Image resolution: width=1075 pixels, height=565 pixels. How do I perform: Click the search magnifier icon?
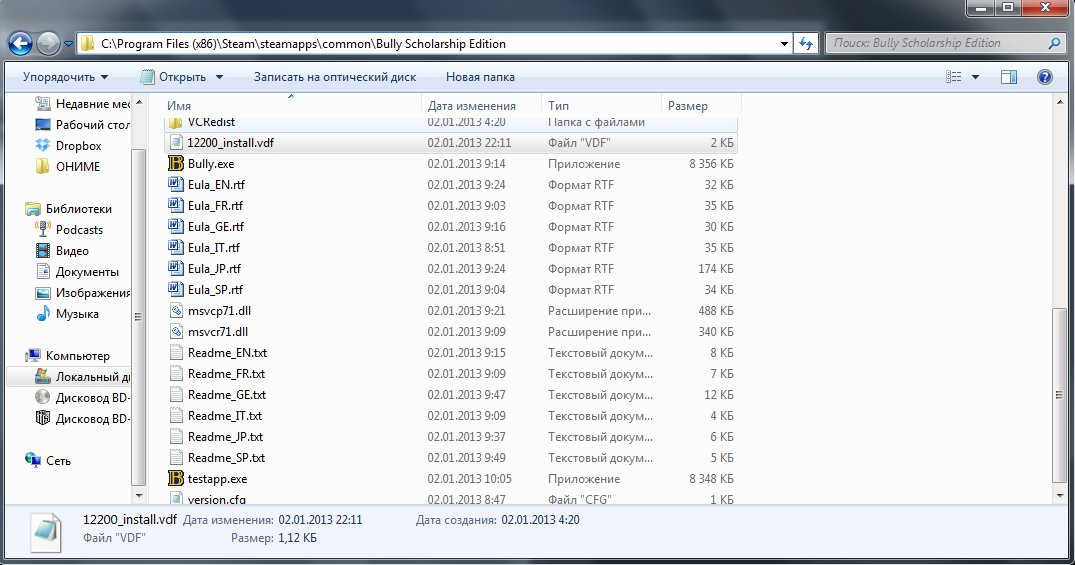click(1054, 43)
